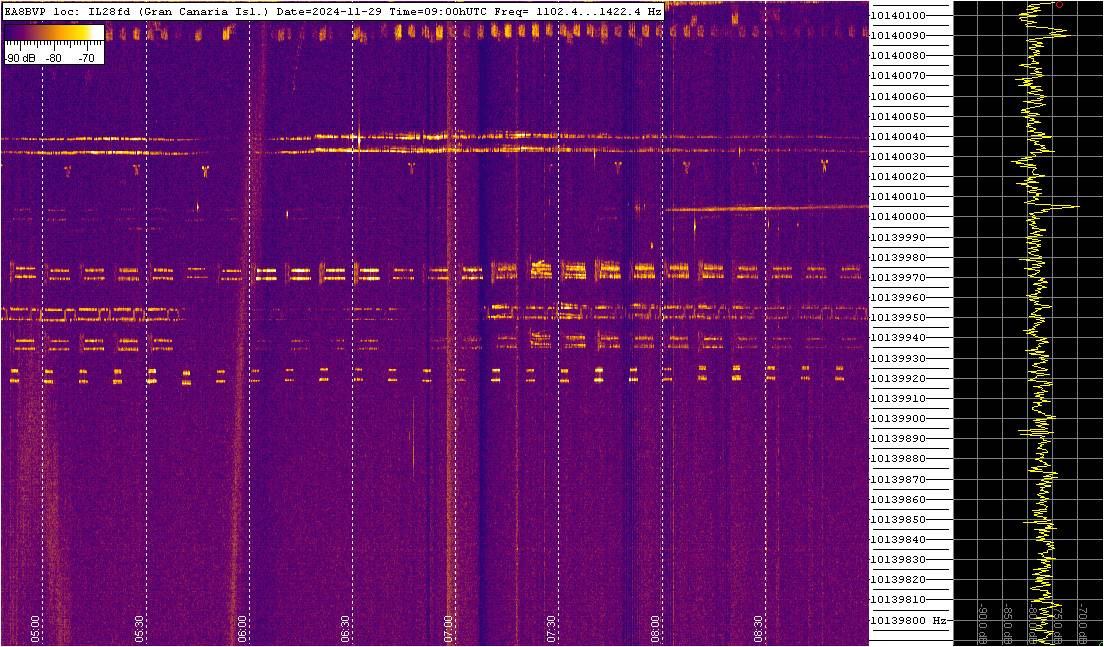Click the -85.0 dB spectrum axis label
The width and height of the screenshot is (1104, 647).
point(1008,622)
